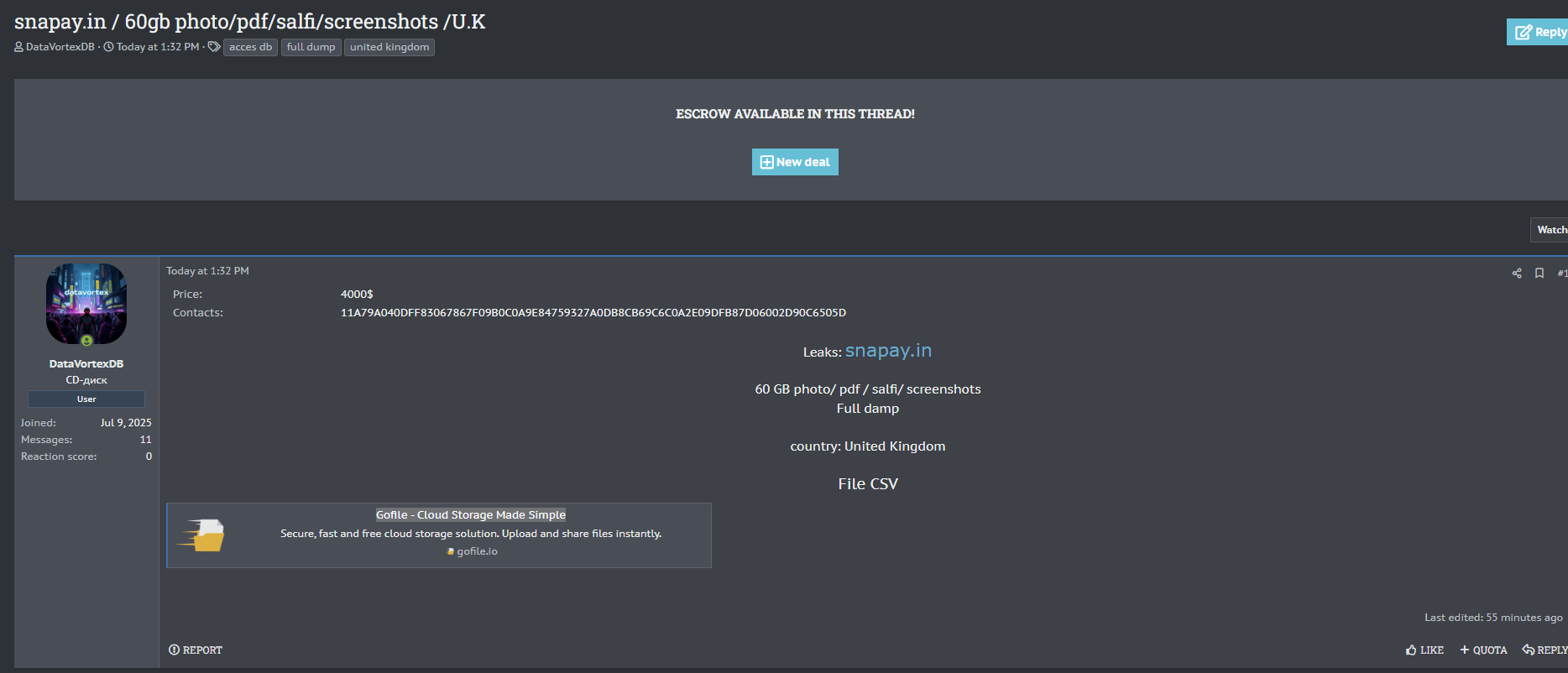The image size is (1568, 673).
Task: Click the author user icon under the thread title
Action: [x=18, y=47]
